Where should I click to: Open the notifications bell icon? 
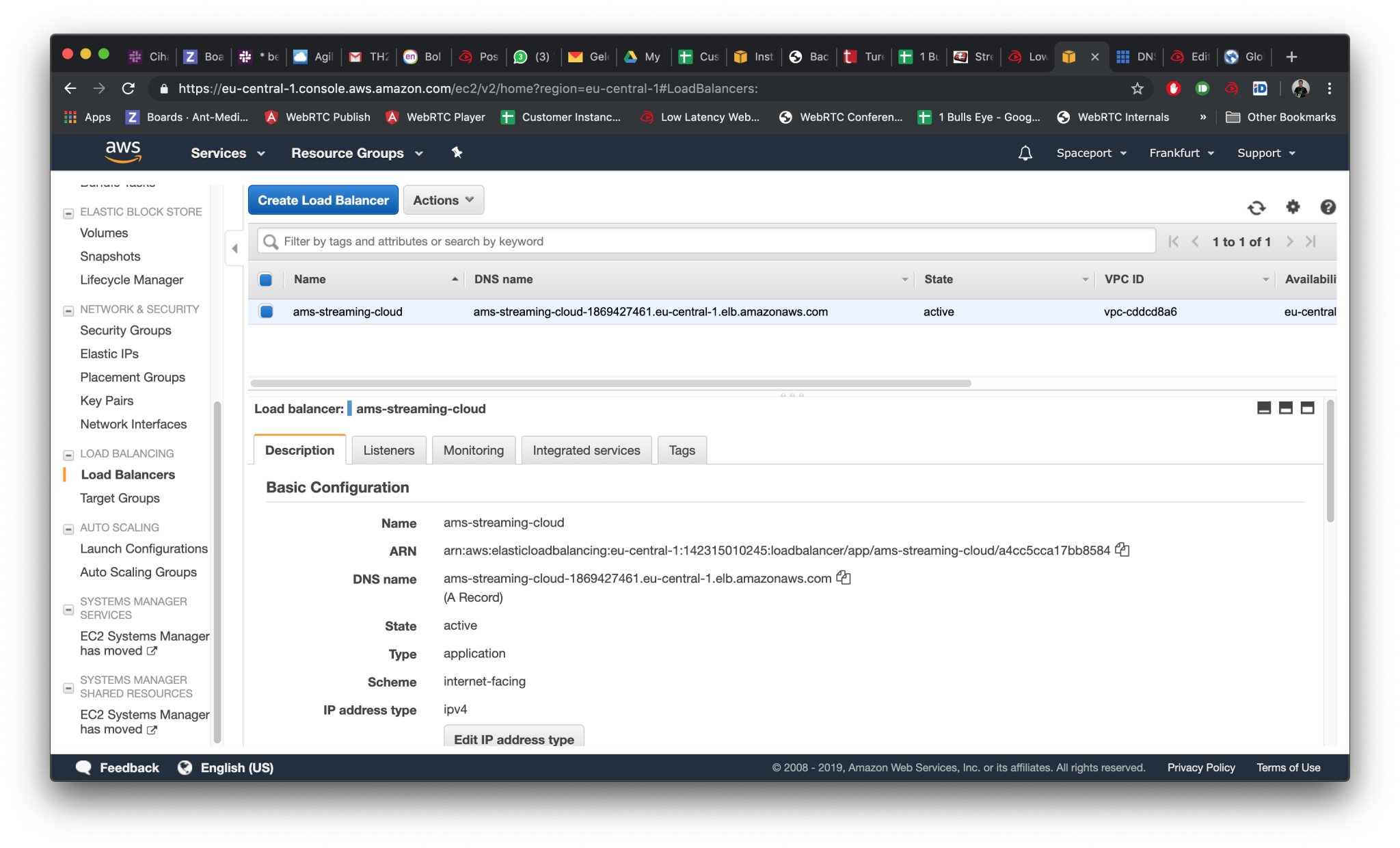pyautogui.click(x=1025, y=153)
